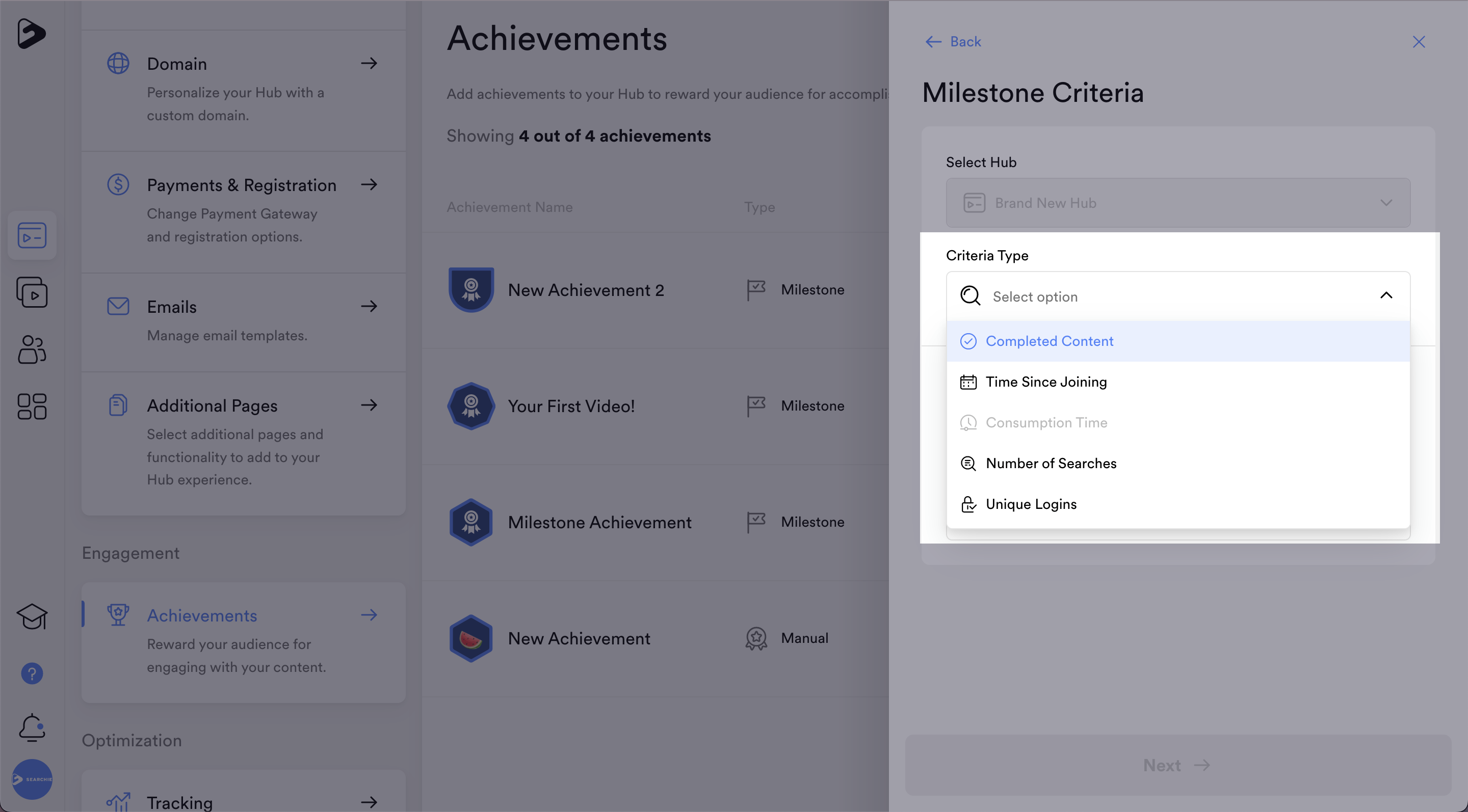Open the media library sidebar icon
Screen dimensions: 1468x812
coord(32,293)
